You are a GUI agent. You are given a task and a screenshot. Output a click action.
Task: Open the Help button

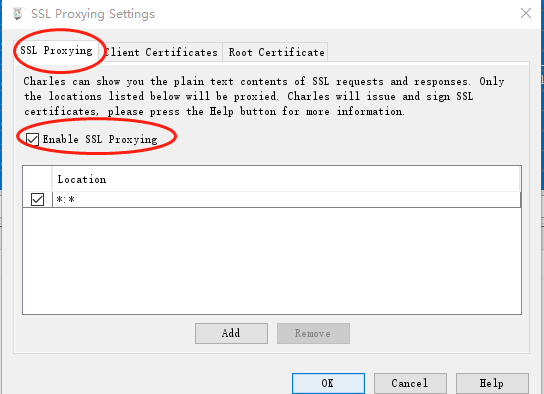coord(492,383)
